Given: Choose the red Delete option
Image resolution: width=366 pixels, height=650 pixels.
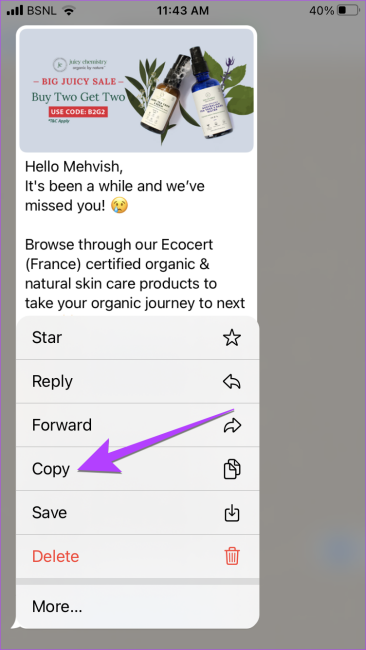Looking at the screenshot, I should (138, 556).
